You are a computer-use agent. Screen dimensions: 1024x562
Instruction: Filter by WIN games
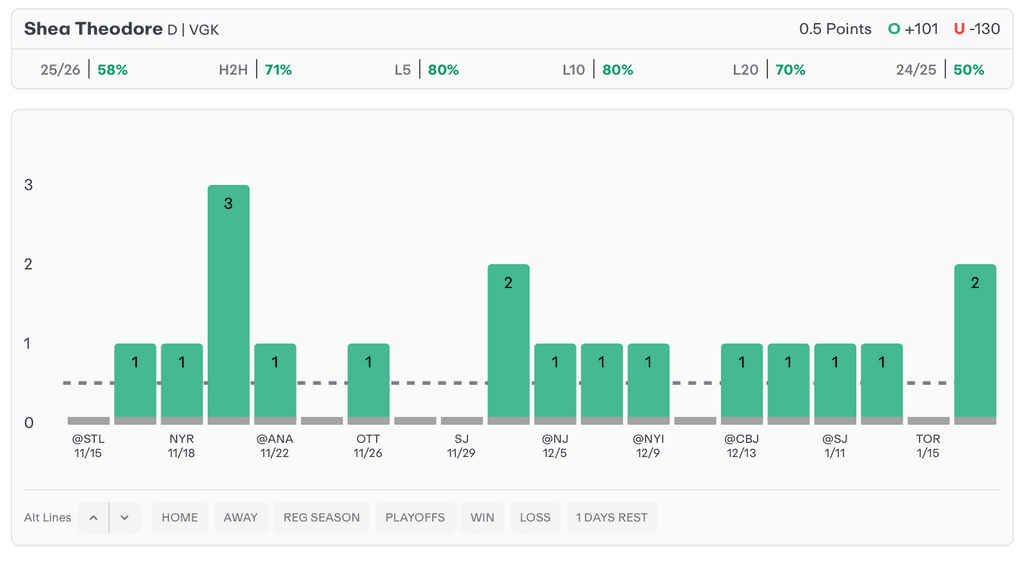(x=482, y=517)
